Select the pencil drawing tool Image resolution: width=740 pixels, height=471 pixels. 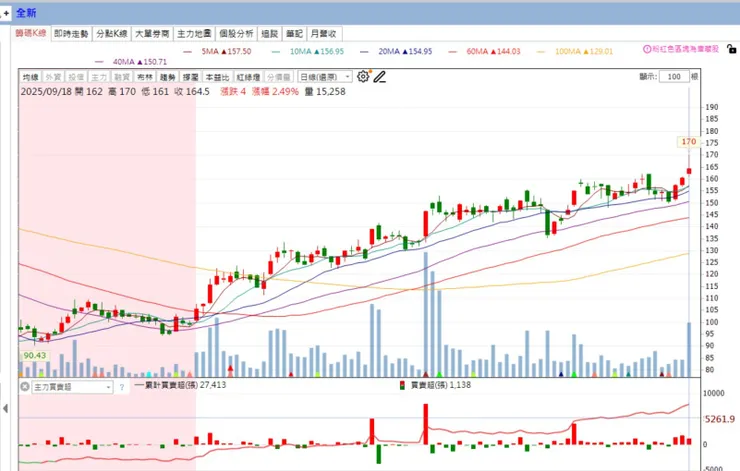tap(379, 76)
